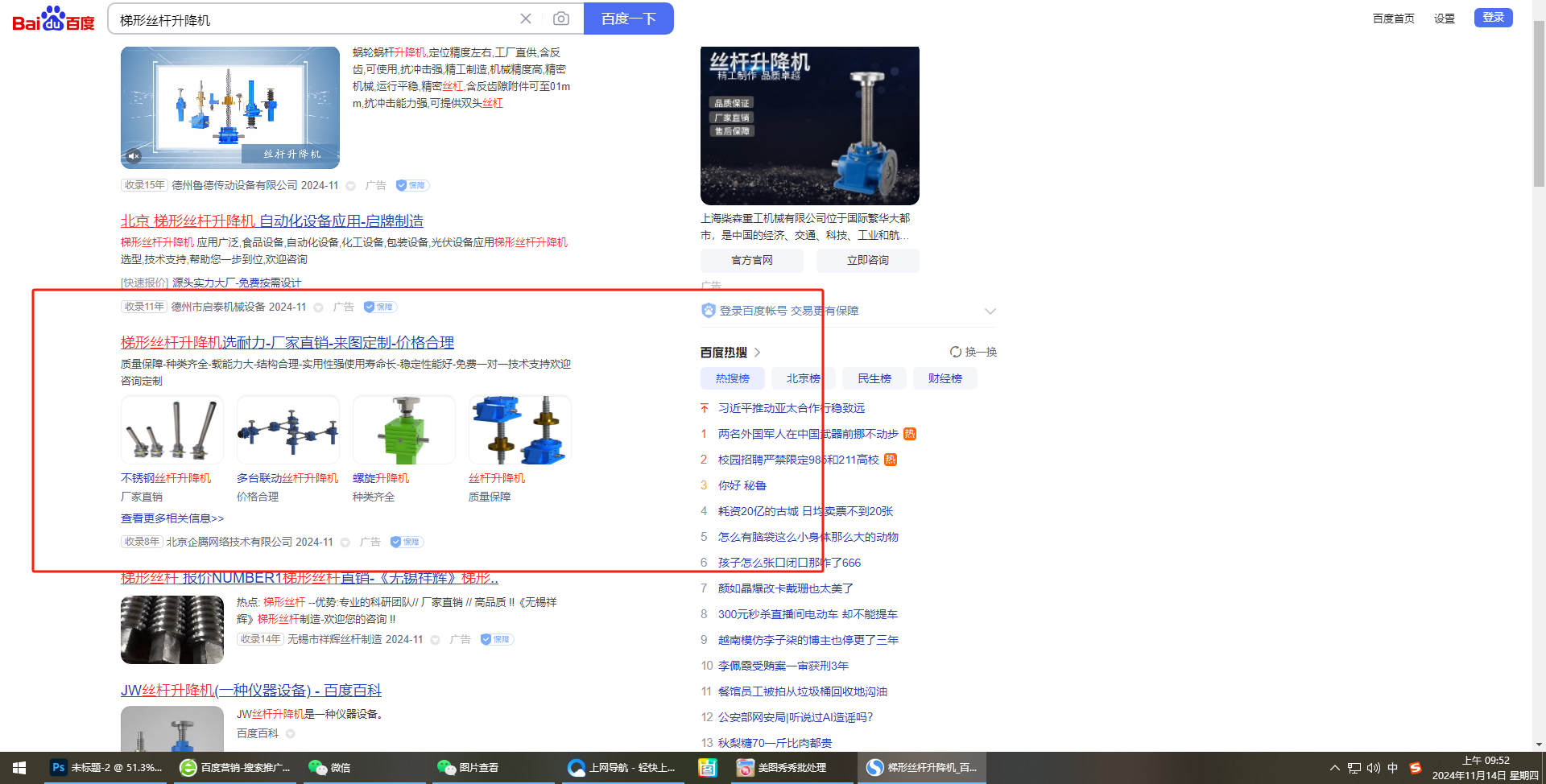Show hidden system tray icons
Viewport: 1546px width, 784px height.
[1334, 768]
